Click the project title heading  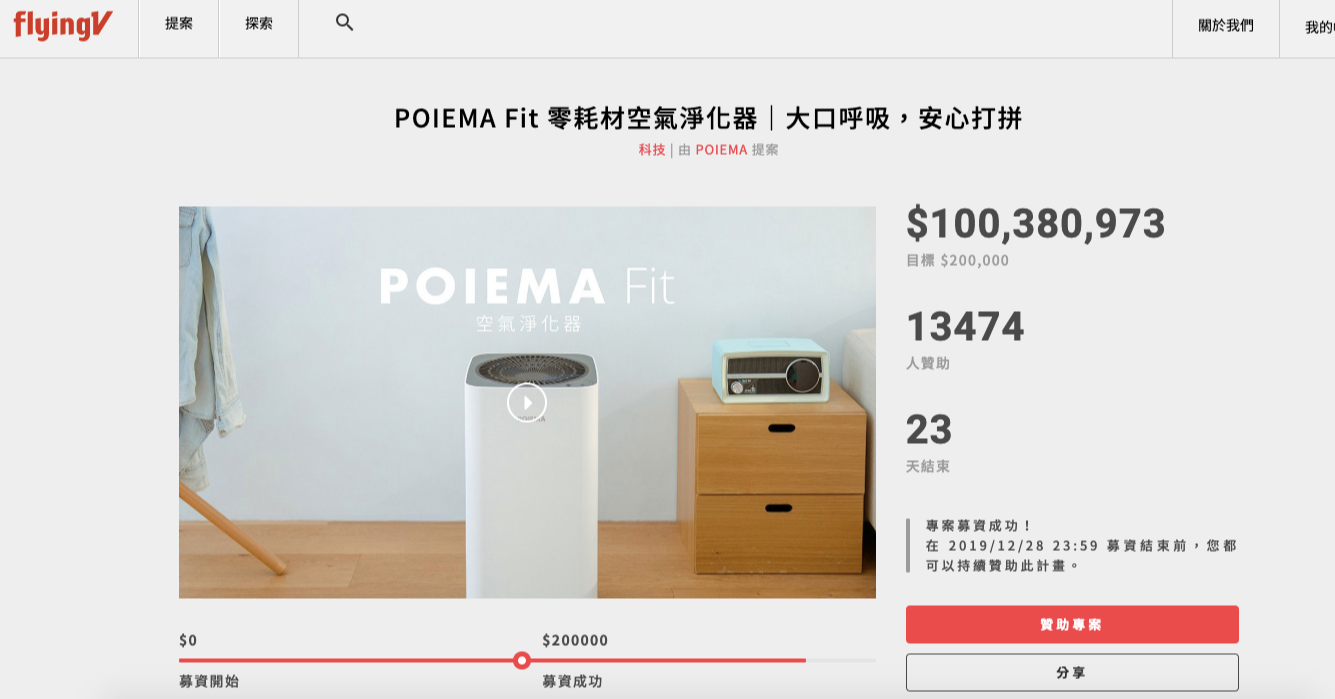point(709,118)
